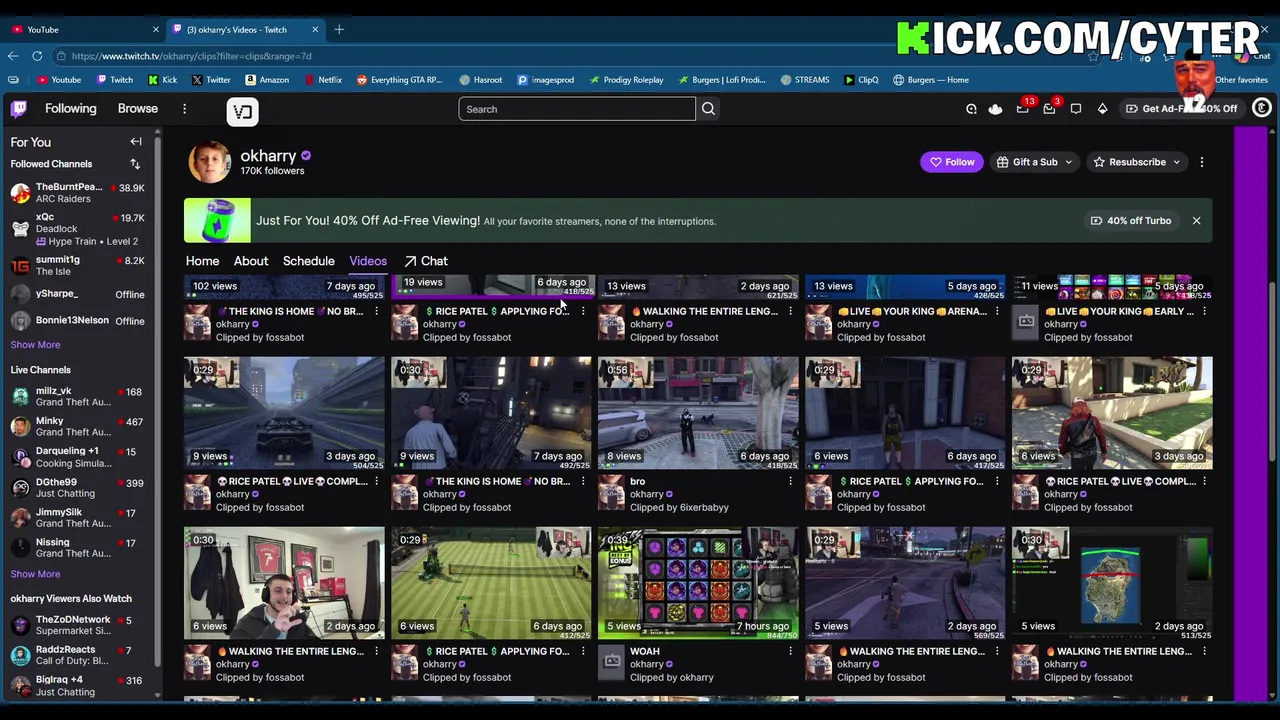Open the Twitch home logo
Viewport: 1280px width, 720px height.
[19, 109]
